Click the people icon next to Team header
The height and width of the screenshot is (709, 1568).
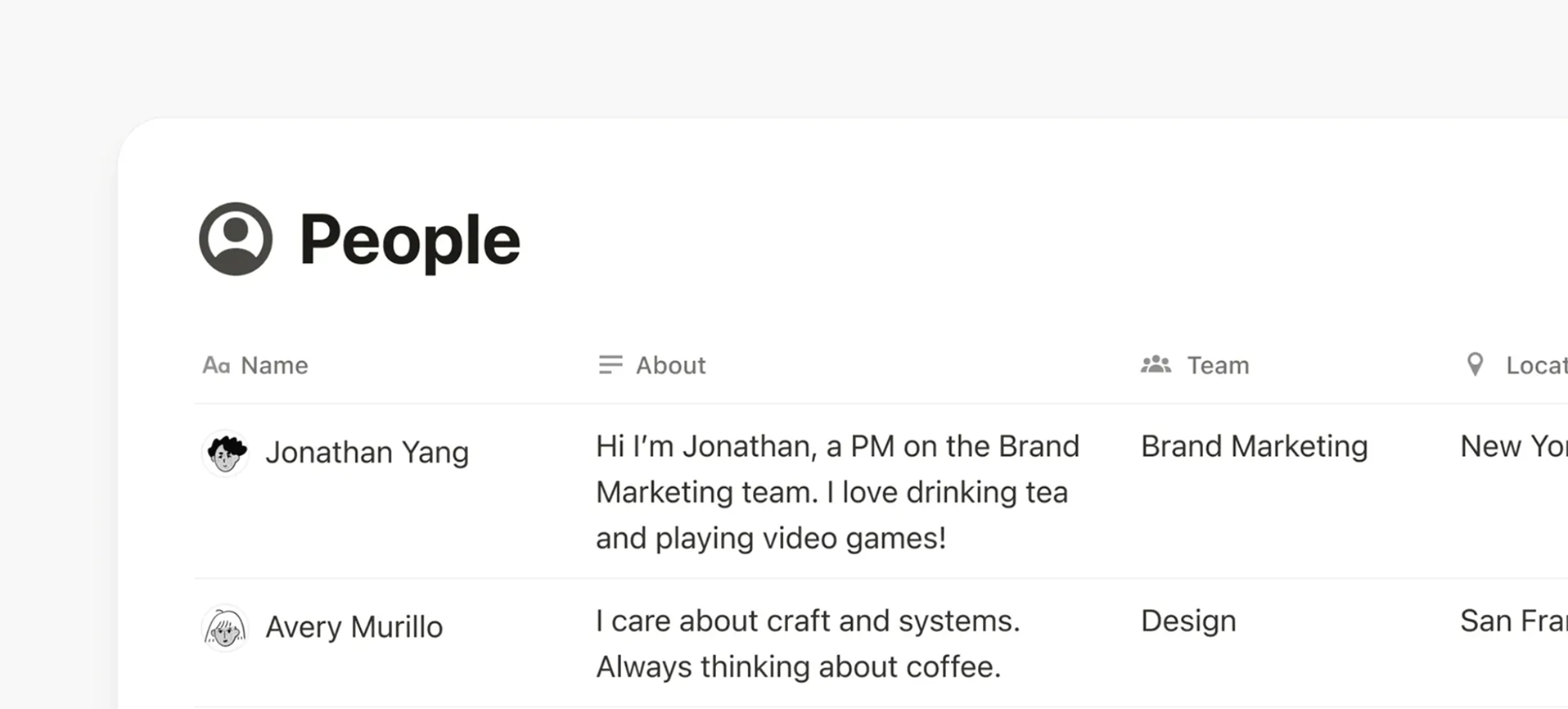(1155, 365)
